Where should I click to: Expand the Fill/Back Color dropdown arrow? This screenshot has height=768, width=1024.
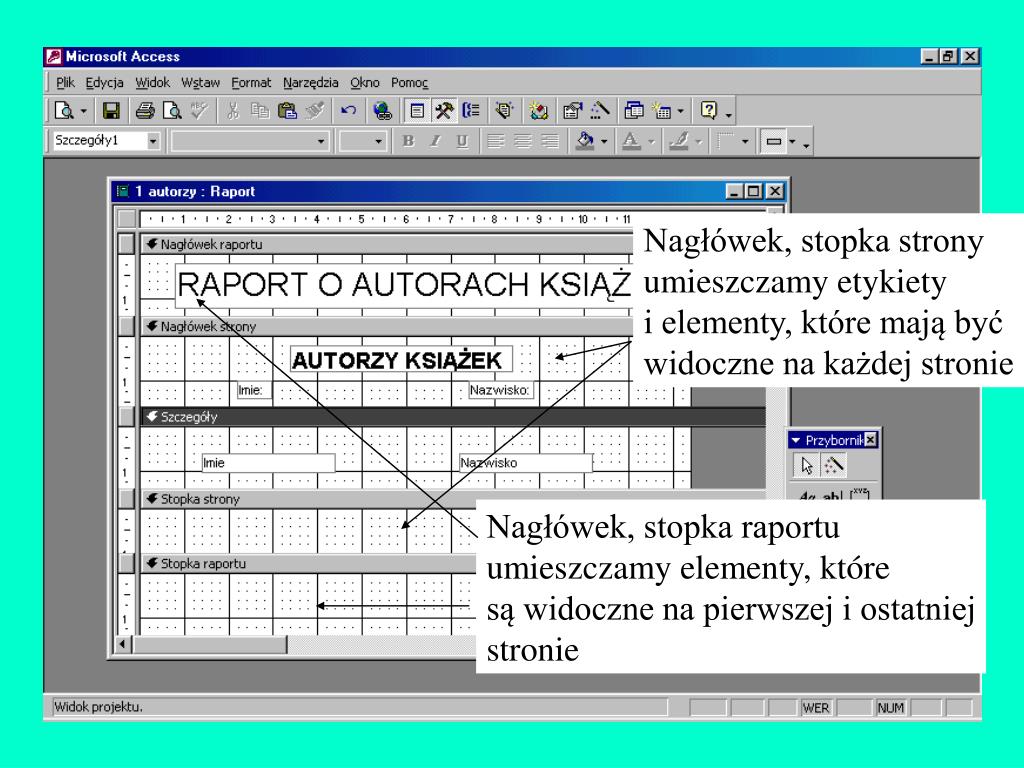click(x=604, y=142)
